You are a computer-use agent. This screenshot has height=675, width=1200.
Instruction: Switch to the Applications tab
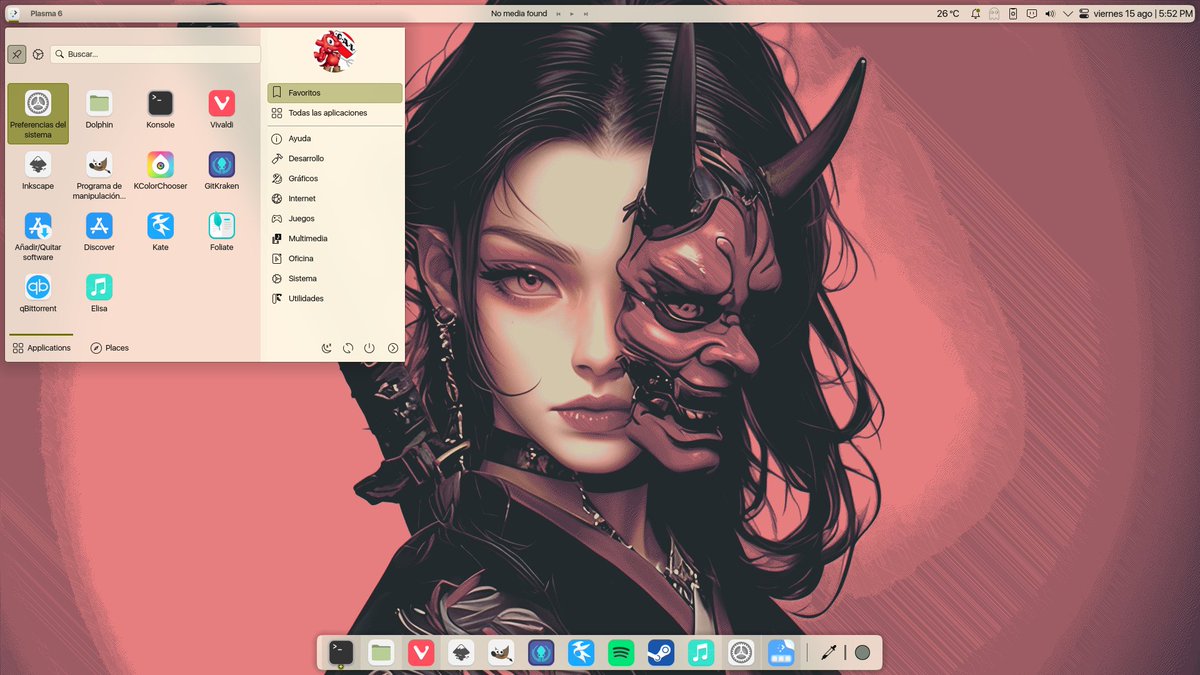[41, 348]
